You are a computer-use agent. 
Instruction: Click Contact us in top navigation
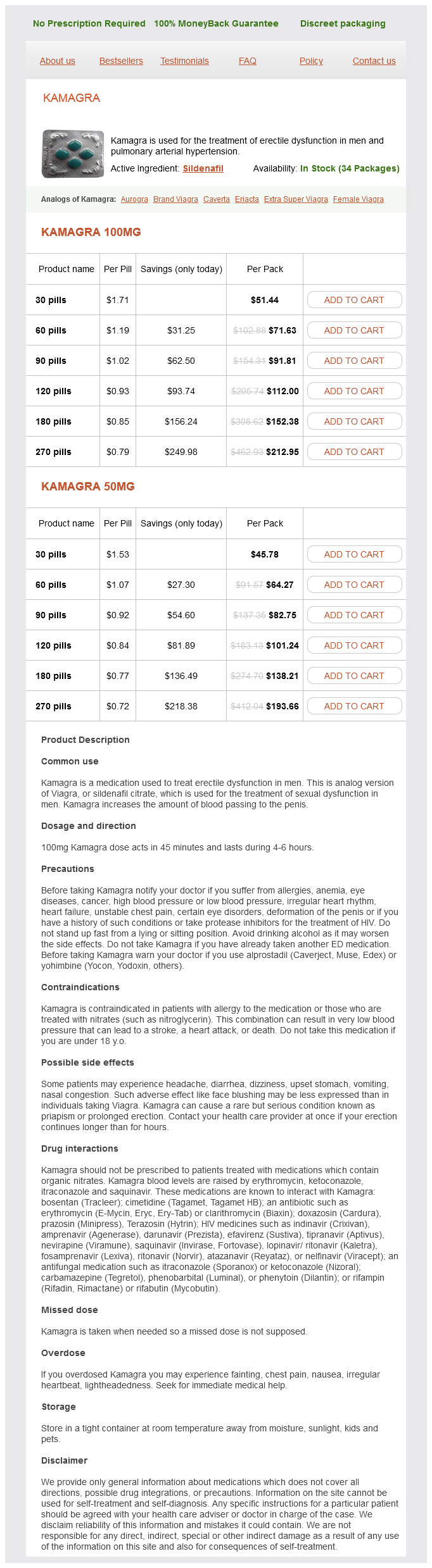(374, 61)
